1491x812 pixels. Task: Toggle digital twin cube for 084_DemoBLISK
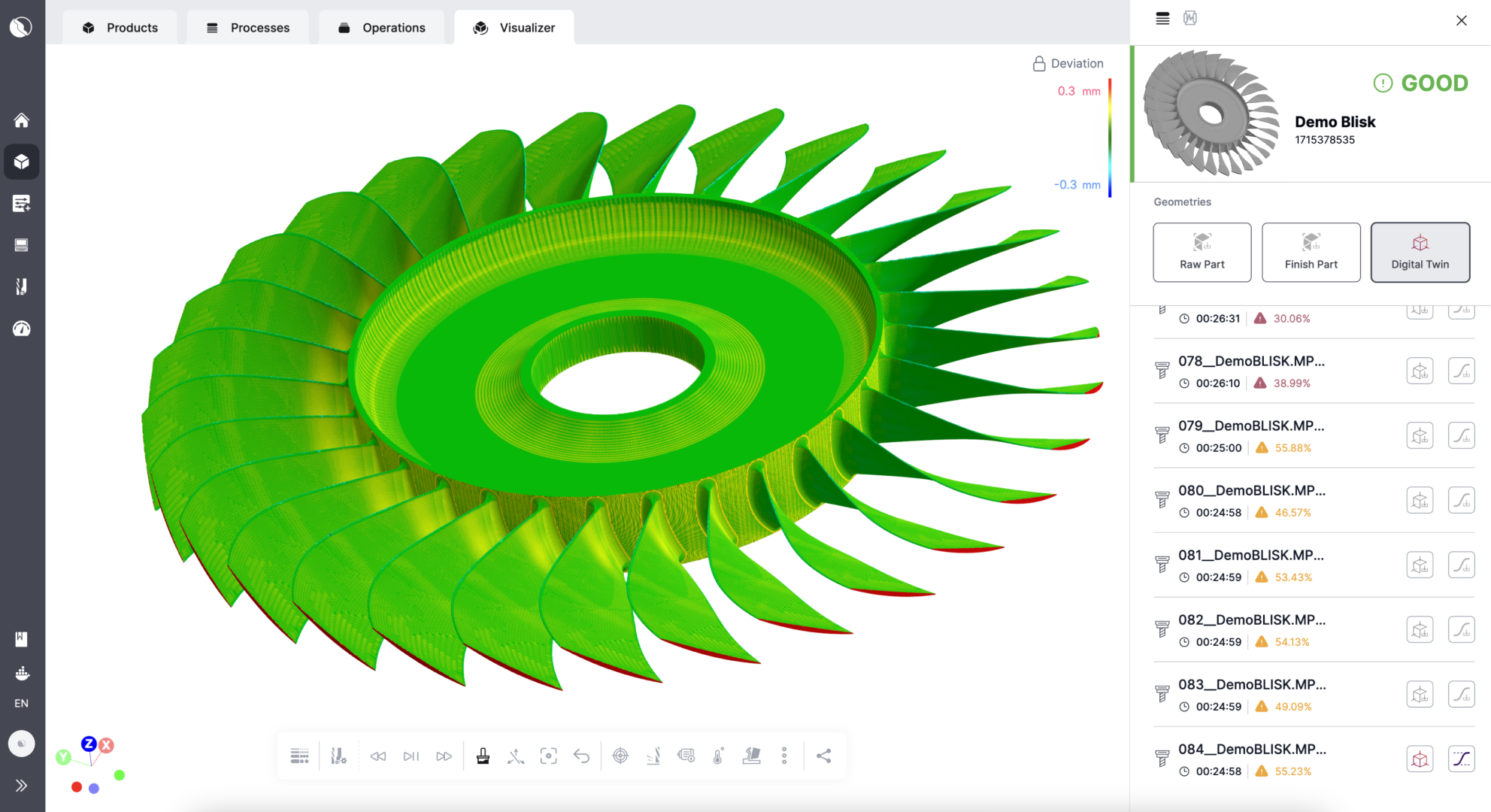(1420, 759)
